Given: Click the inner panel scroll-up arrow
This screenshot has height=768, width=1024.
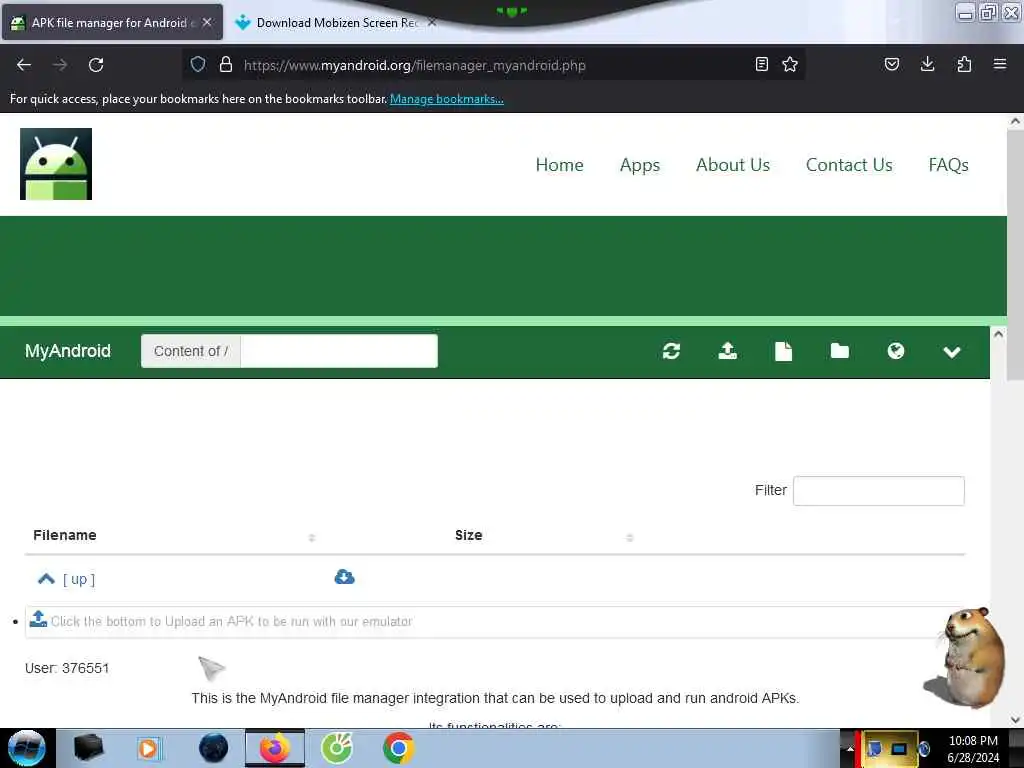Looking at the screenshot, I should click(999, 334).
